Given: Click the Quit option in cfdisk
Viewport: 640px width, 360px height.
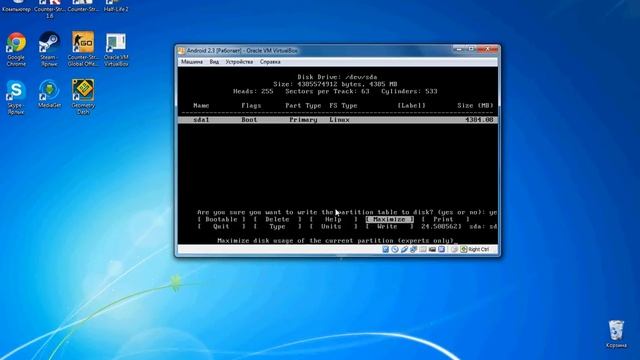Looking at the screenshot, I should [221, 226].
